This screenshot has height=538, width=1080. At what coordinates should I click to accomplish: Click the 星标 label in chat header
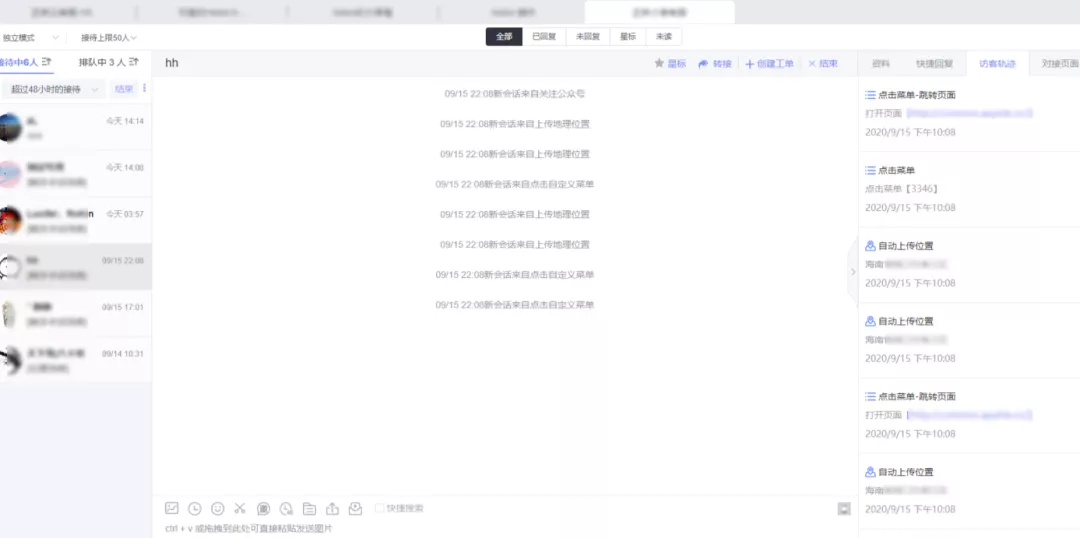pos(677,63)
